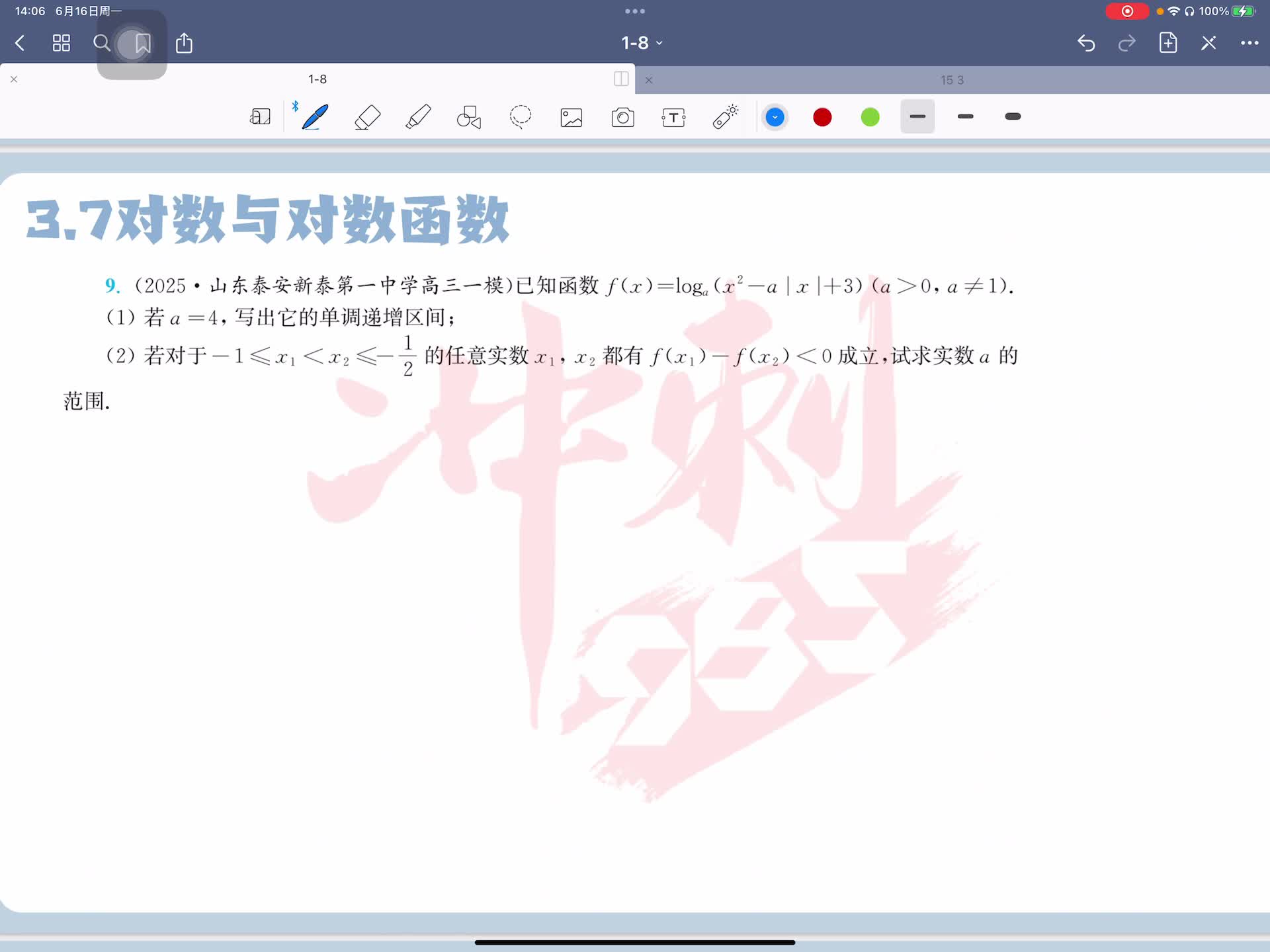Image resolution: width=1270 pixels, height=952 pixels.
Task: Open the more options ellipsis menu
Action: click(x=1249, y=43)
